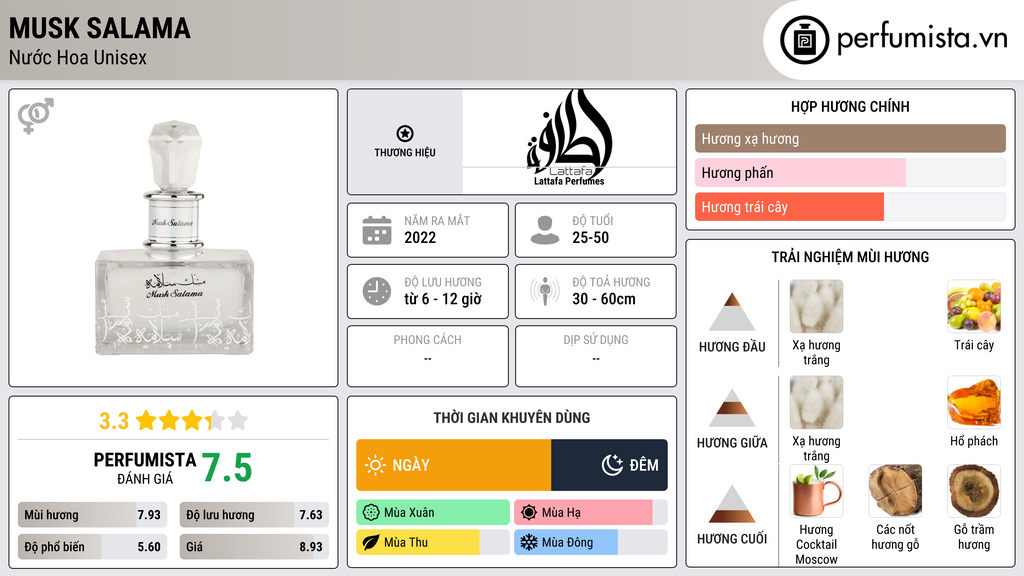Click the clock icon for longevity
The image size is (1024, 576).
point(376,291)
